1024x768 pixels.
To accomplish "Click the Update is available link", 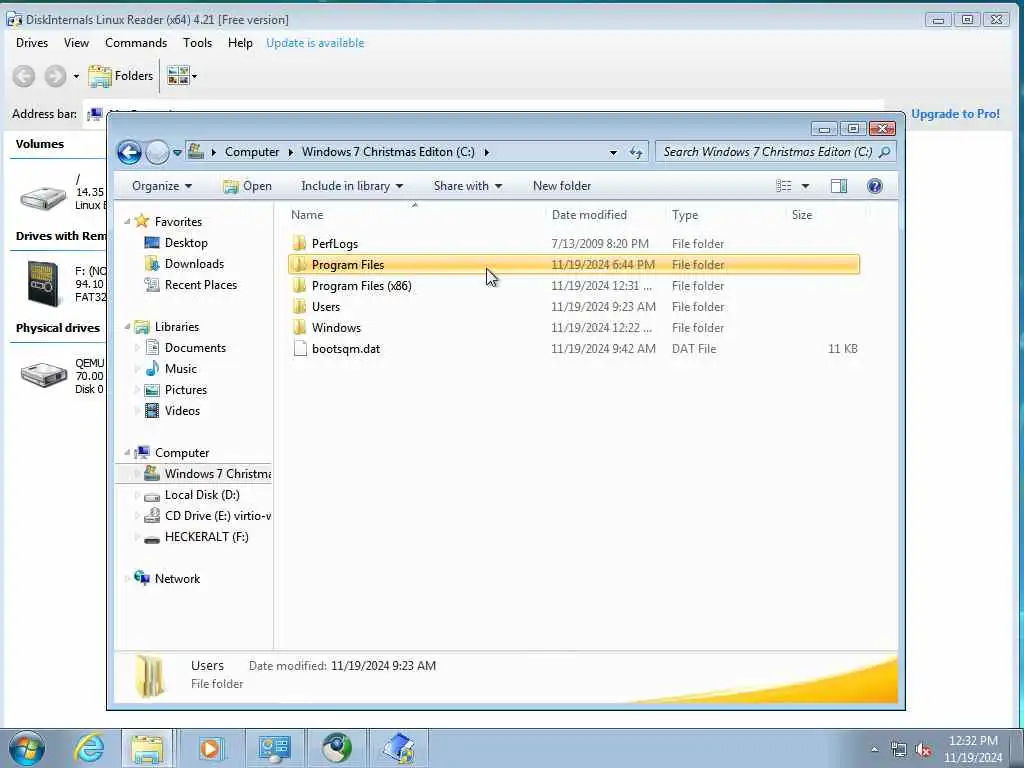I will (315, 43).
